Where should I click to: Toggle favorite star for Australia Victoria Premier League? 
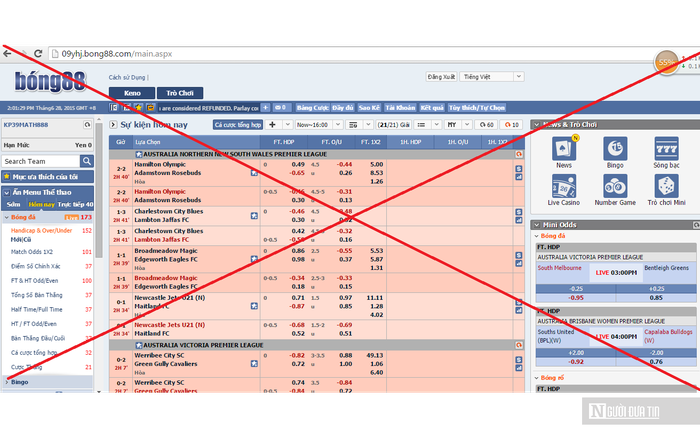pos(139,346)
